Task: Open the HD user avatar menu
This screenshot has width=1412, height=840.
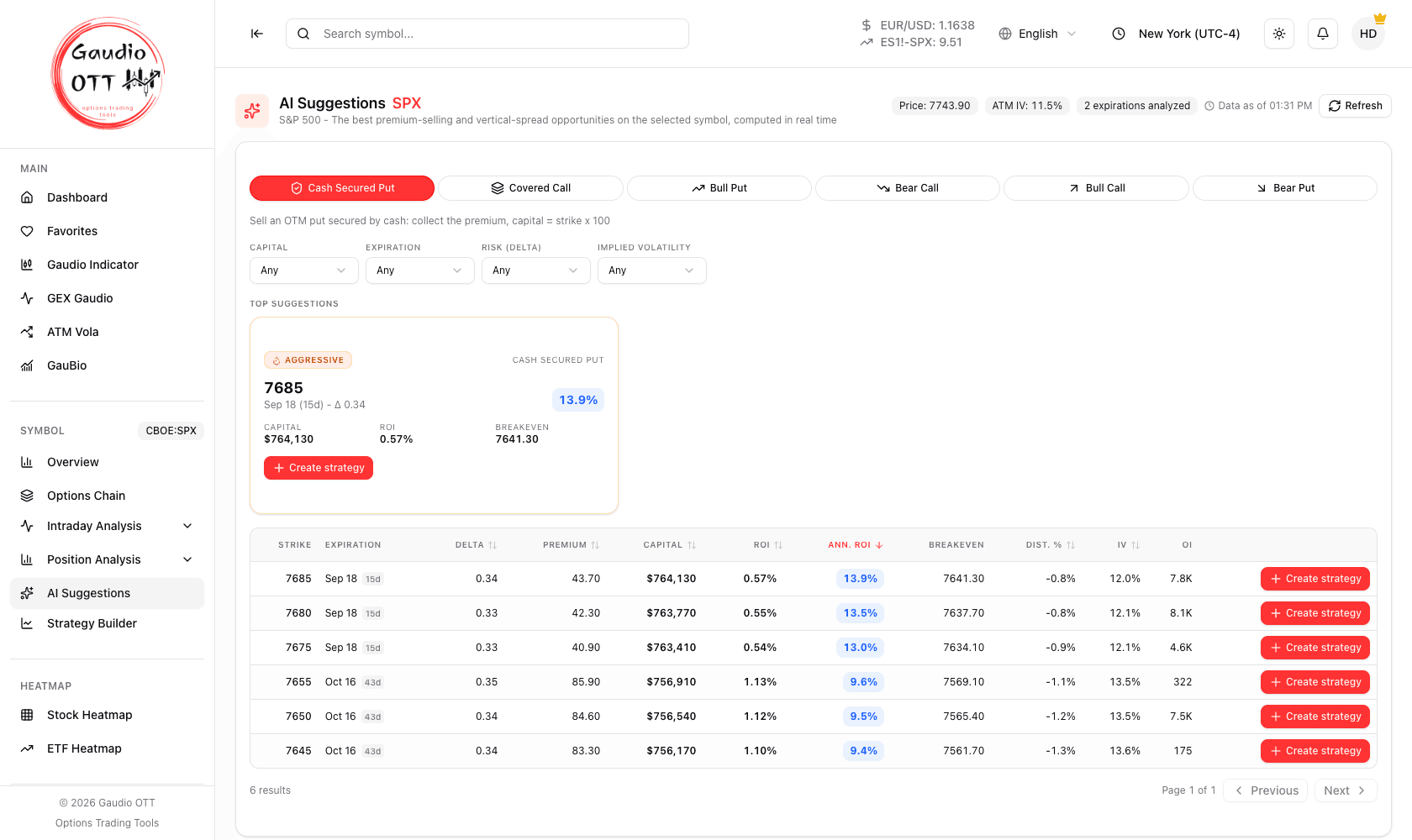Action: click(1368, 34)
